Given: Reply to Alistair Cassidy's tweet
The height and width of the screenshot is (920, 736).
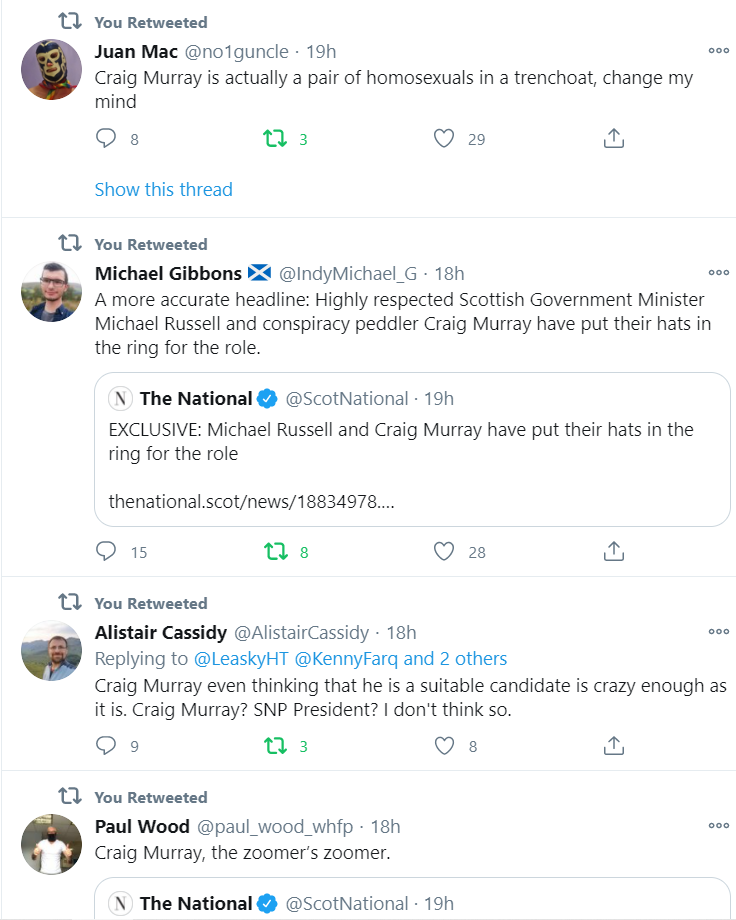Looking at the screenshot, I should click(106, 745).
